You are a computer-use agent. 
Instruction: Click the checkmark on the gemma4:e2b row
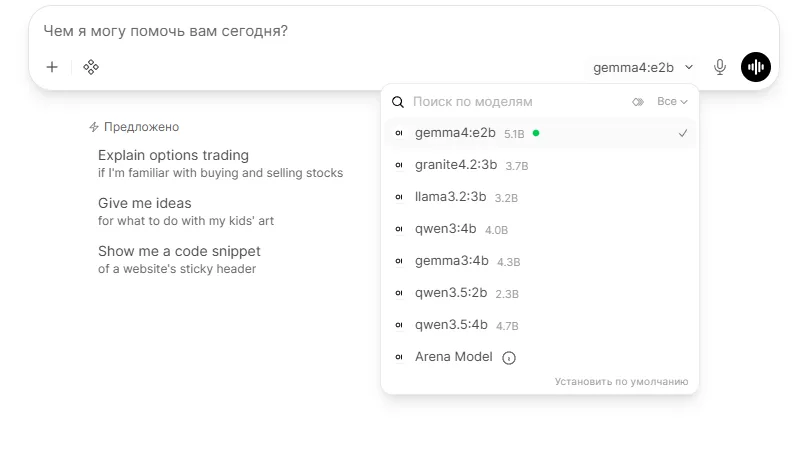pyautogui.click(x=683, y=133)
